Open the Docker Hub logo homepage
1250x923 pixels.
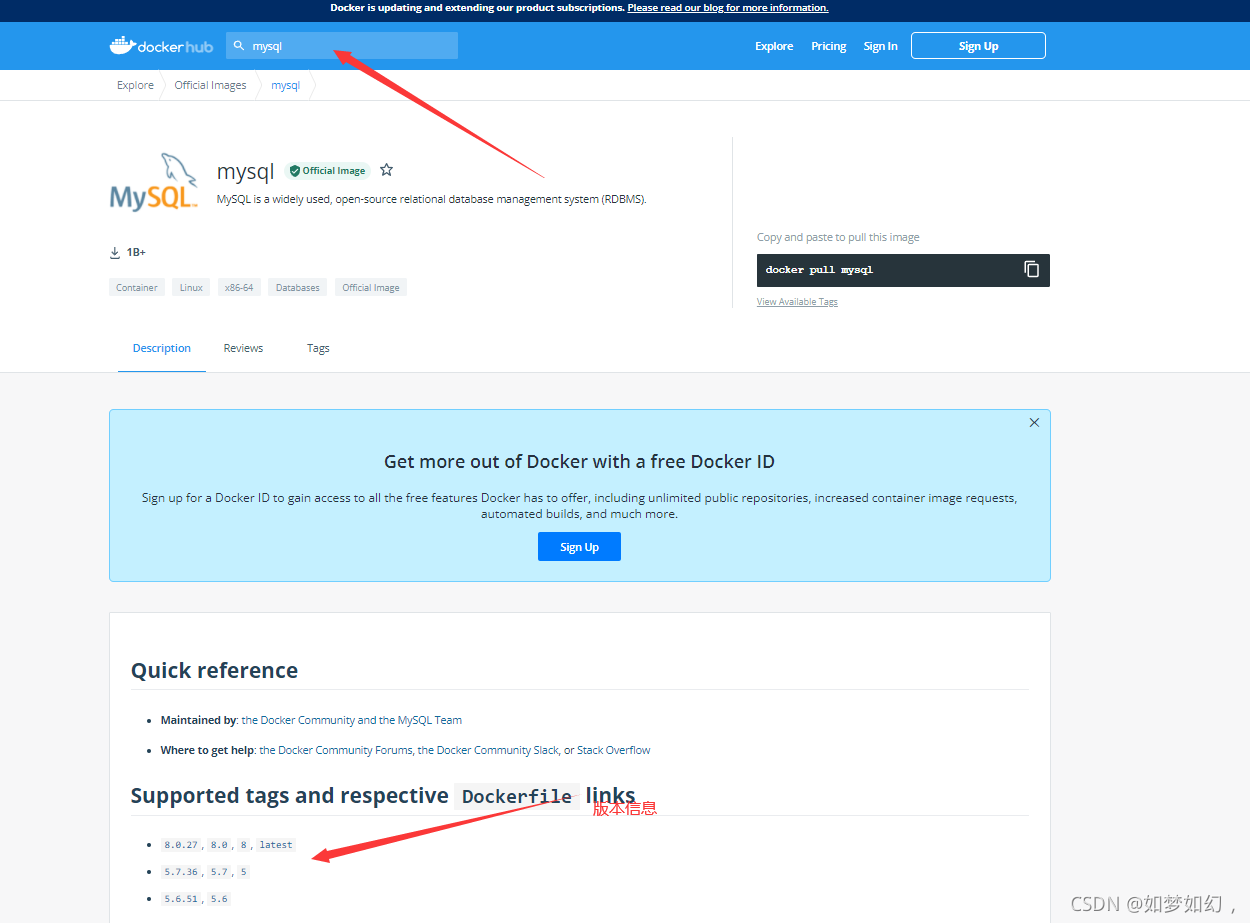161,46
